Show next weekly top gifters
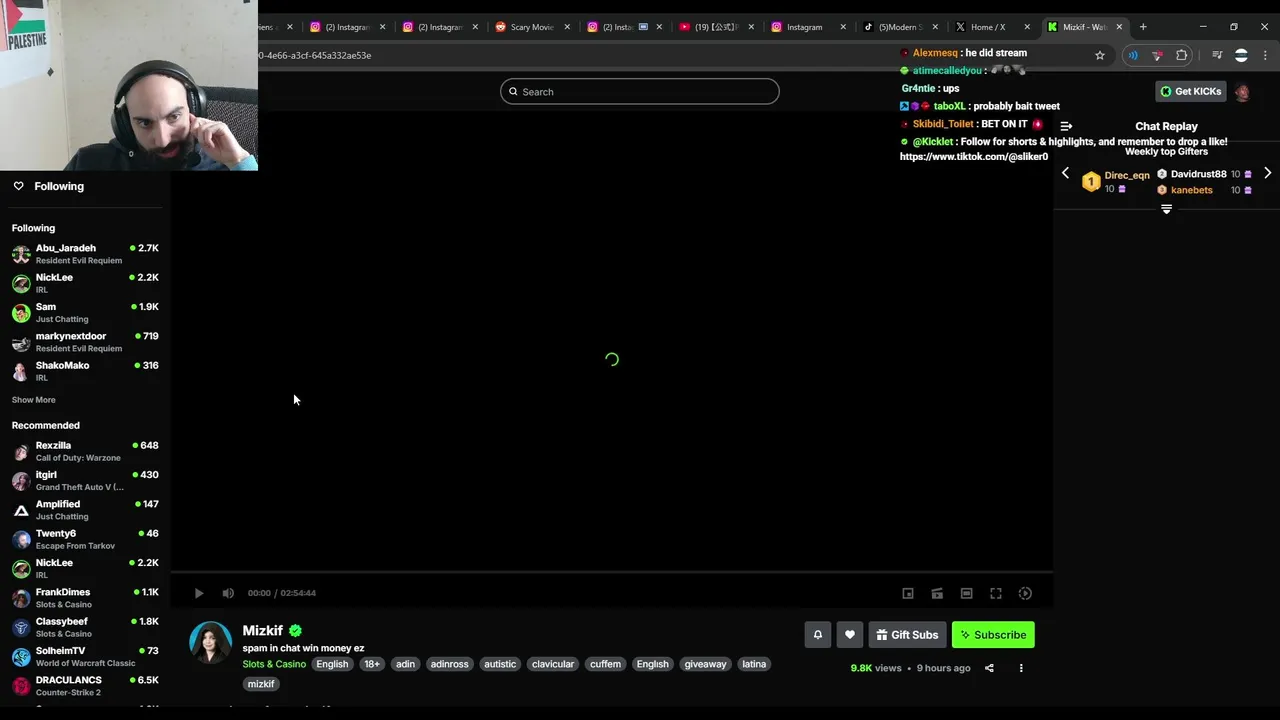Image resolution: width=1280 pixels, height=720 pixels. tap(1267, 173)
